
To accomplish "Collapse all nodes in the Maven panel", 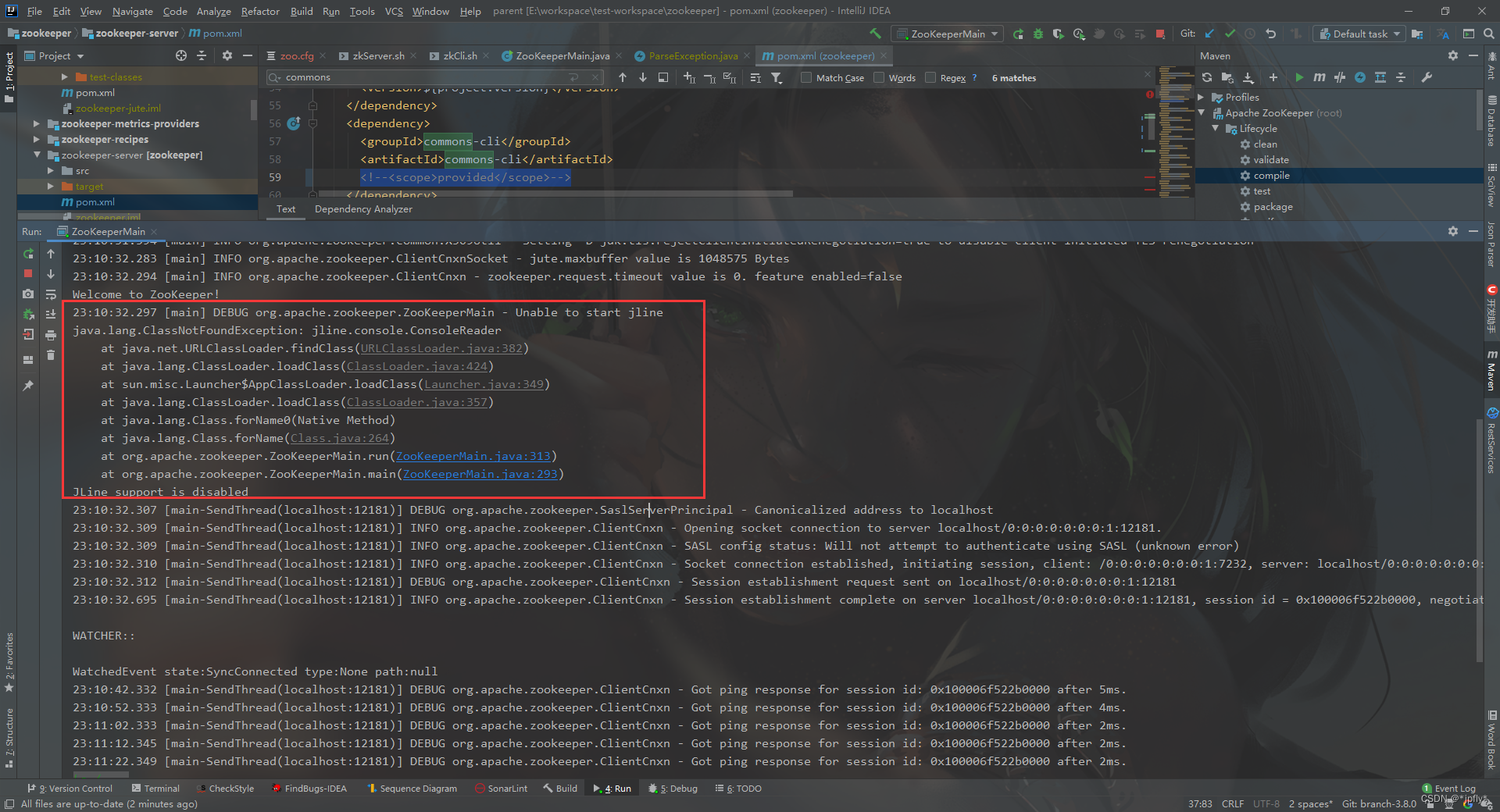I will click(x=1401, y=77).
